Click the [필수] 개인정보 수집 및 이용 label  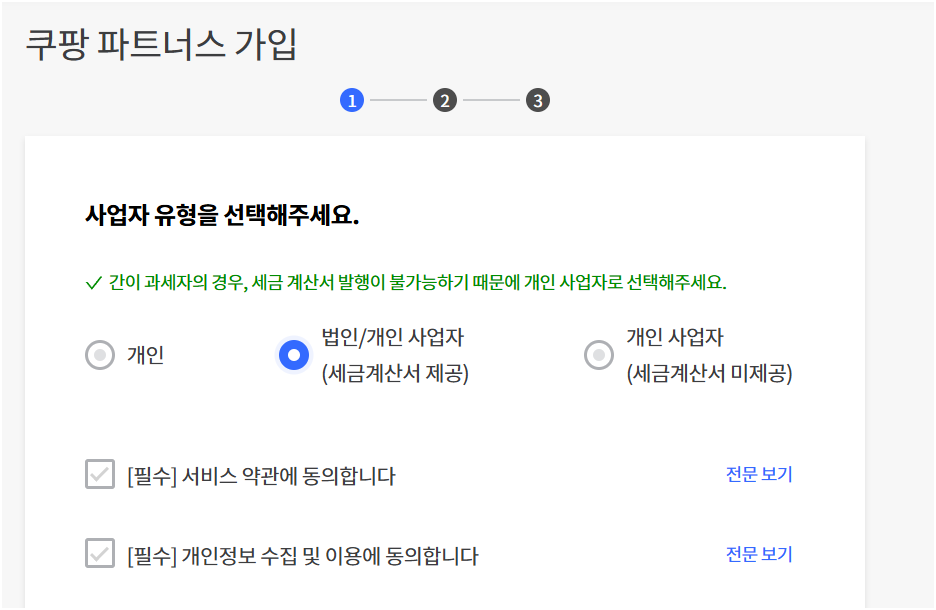pos(303,556)
